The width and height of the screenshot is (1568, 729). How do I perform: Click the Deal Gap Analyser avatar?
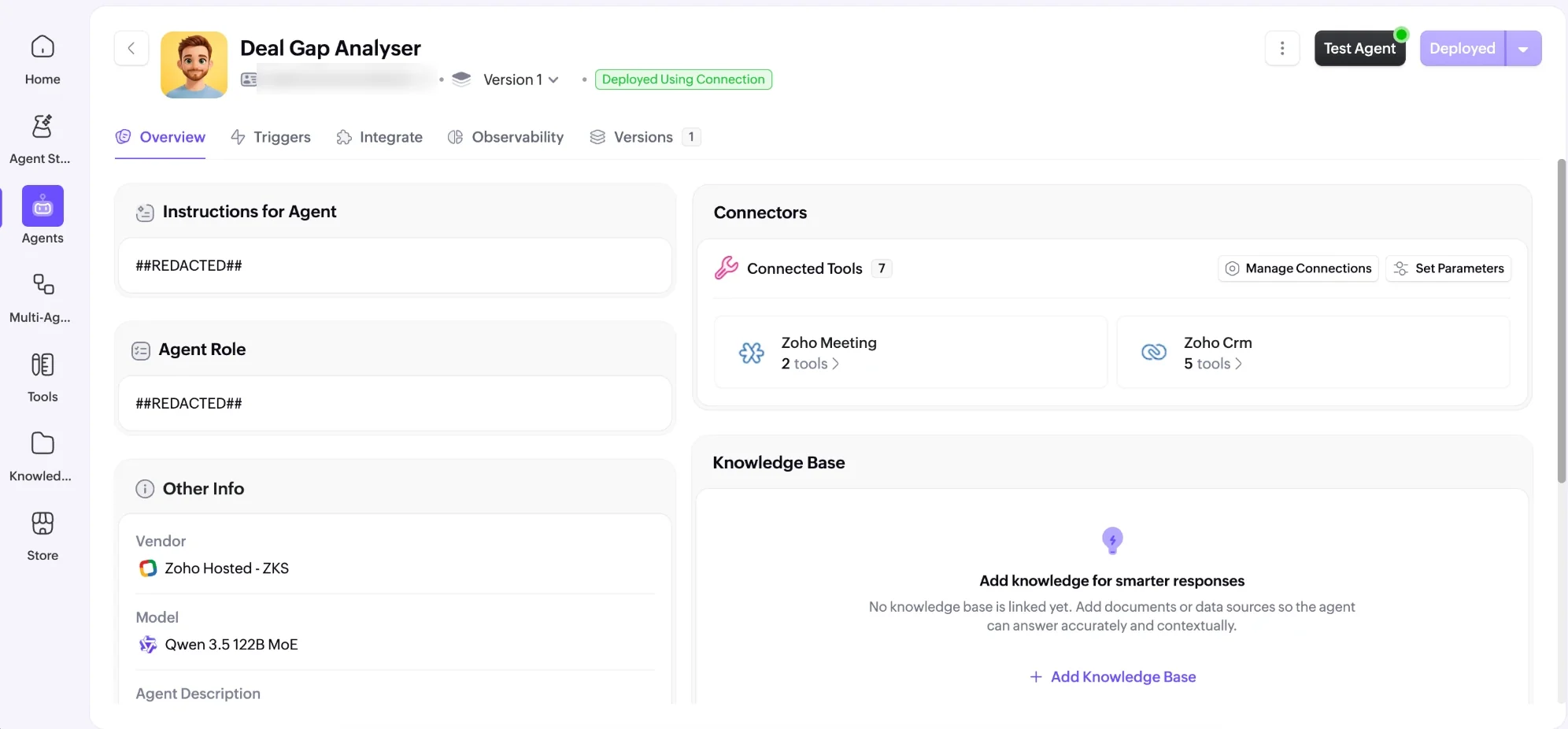click(x=194, y=65)
